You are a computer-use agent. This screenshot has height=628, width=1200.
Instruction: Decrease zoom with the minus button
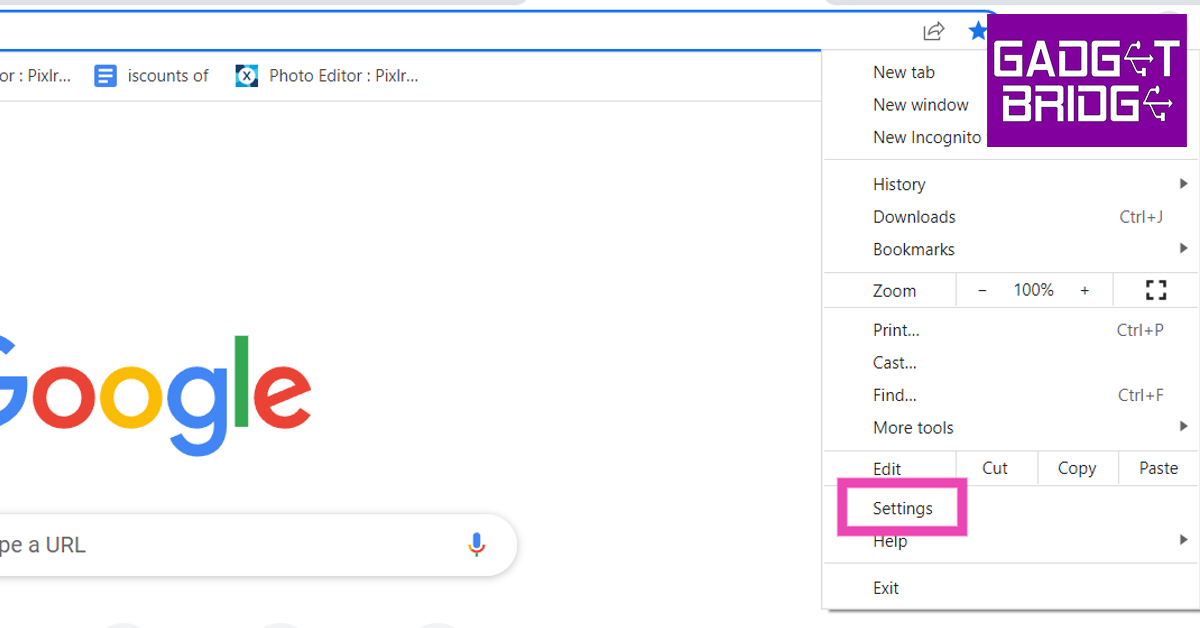point(982,290)
